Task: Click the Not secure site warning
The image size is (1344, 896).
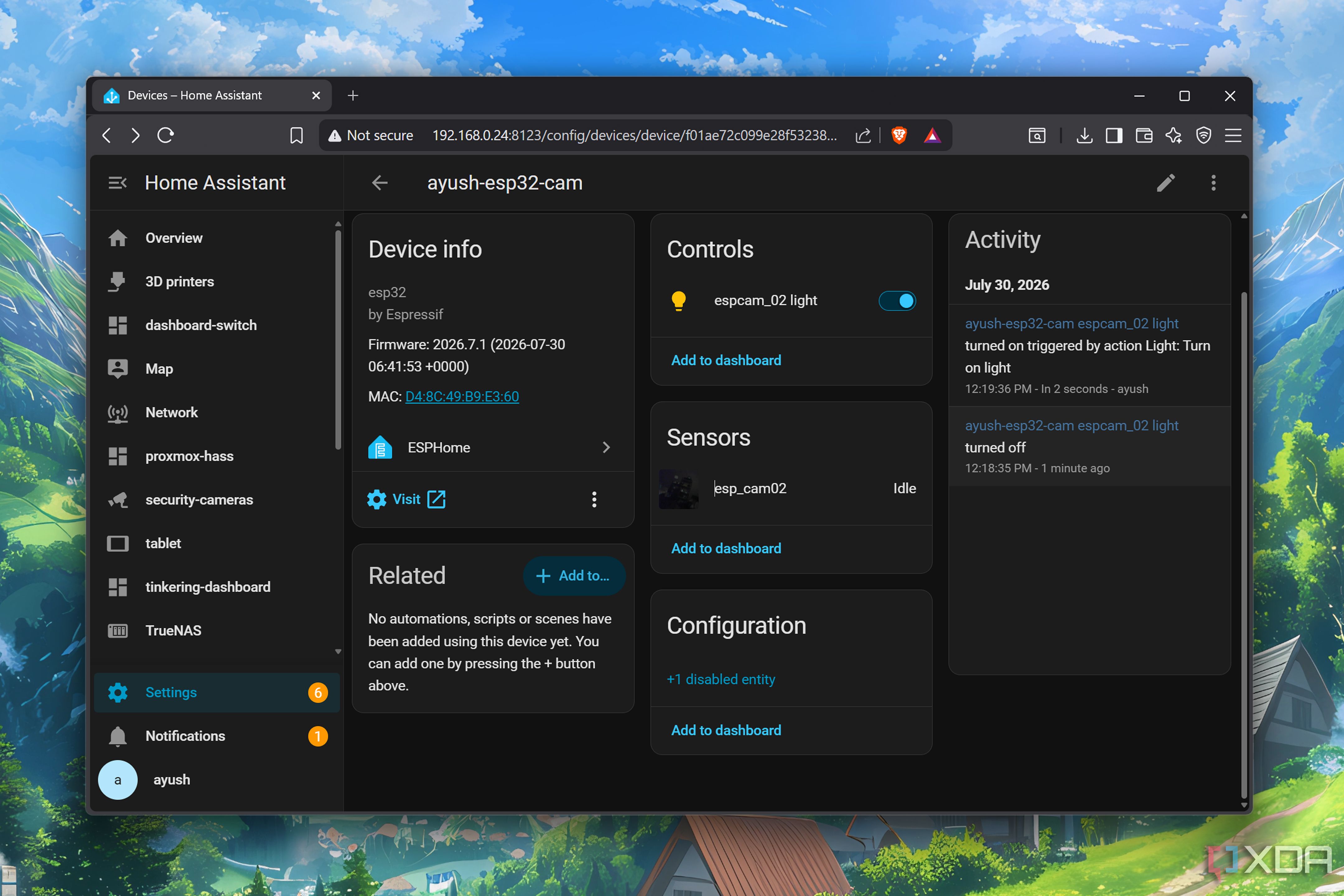Action: (370, 135)
